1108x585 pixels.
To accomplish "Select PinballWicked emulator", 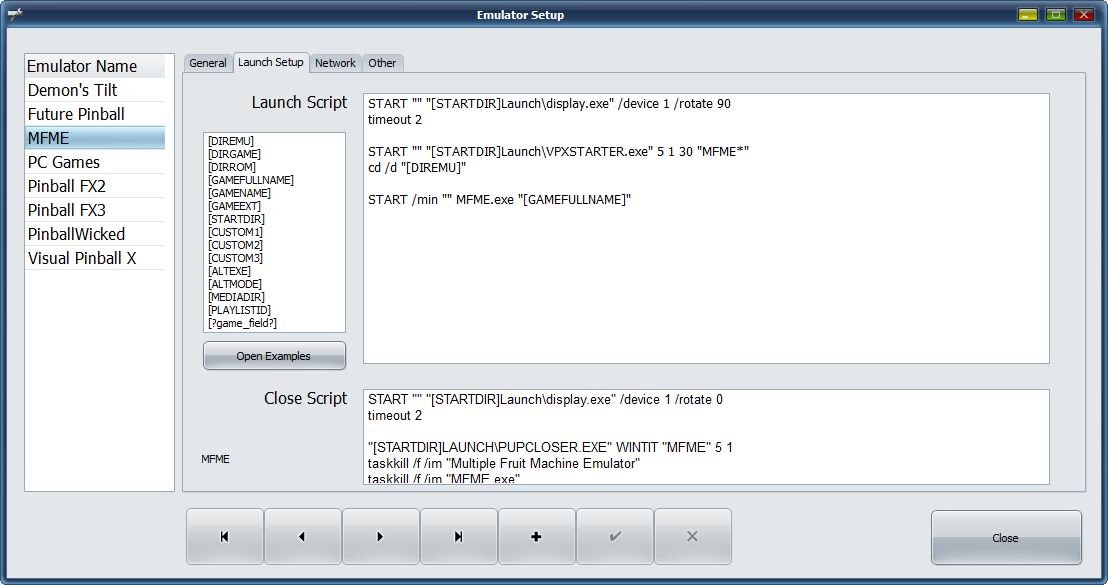I will 95,235.
